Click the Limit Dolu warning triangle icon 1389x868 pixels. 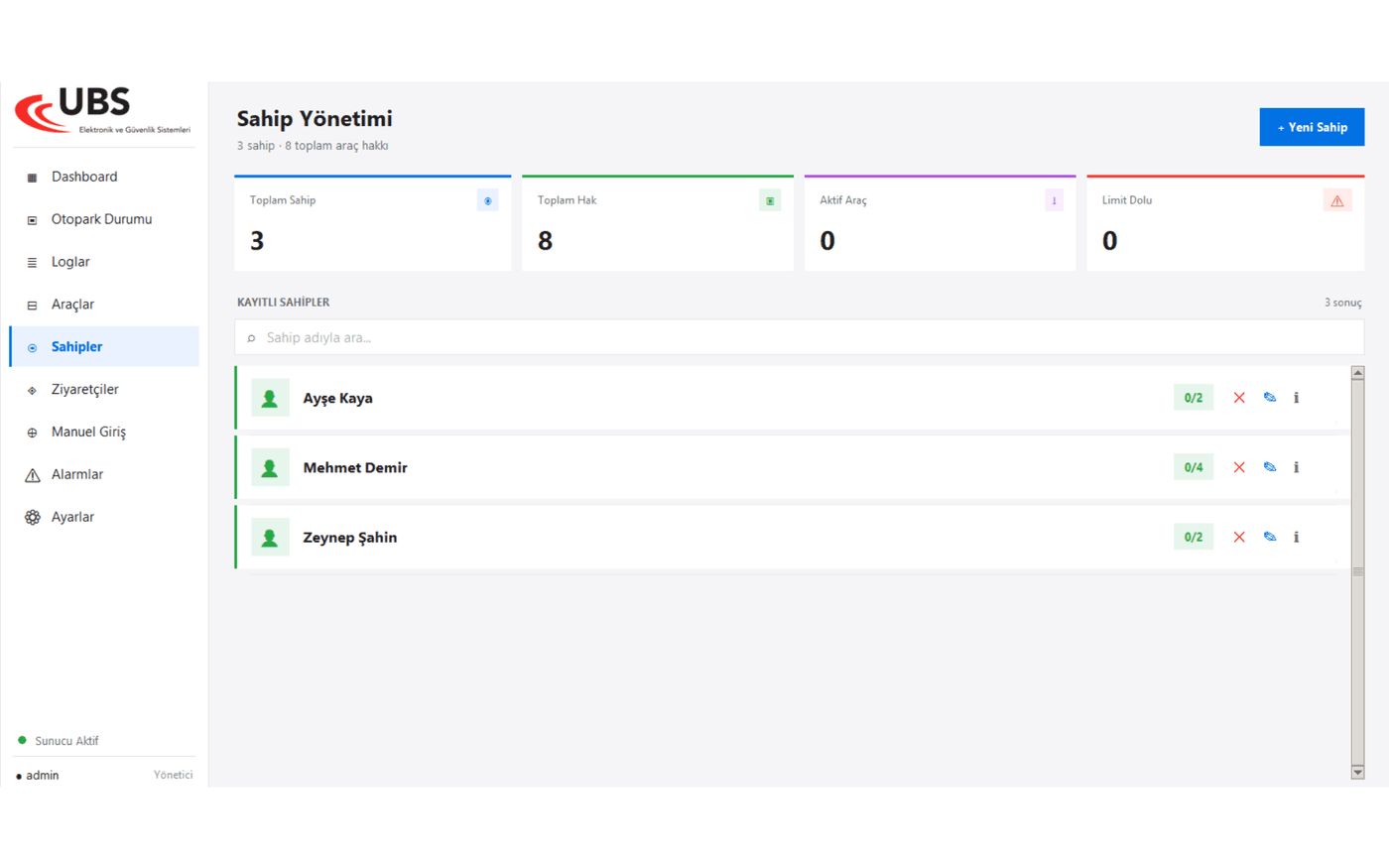[1337, 200]
